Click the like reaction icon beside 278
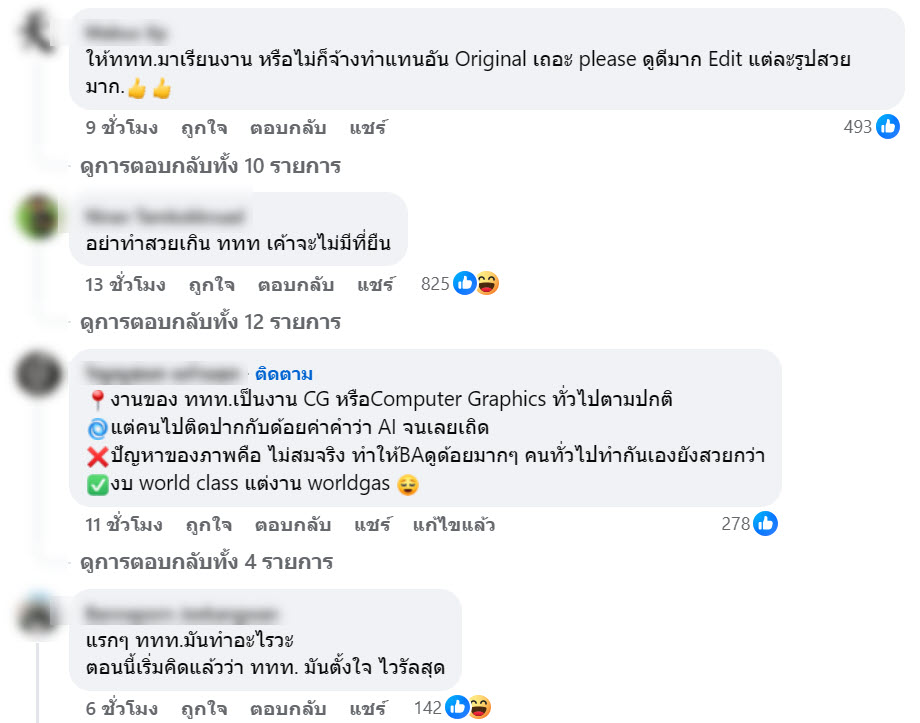The width and height of the screenshot is (920, 723). pos(766,524)
